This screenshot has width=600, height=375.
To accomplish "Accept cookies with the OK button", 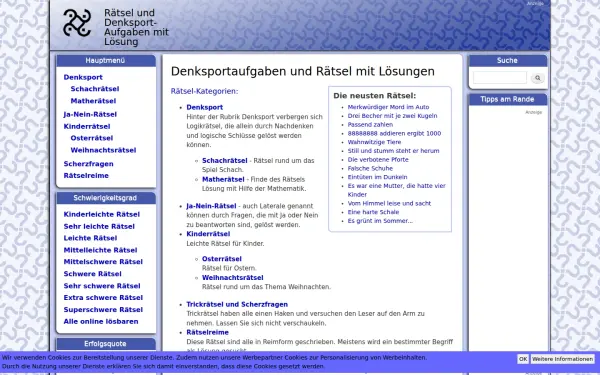I will [x=523, y=359].
